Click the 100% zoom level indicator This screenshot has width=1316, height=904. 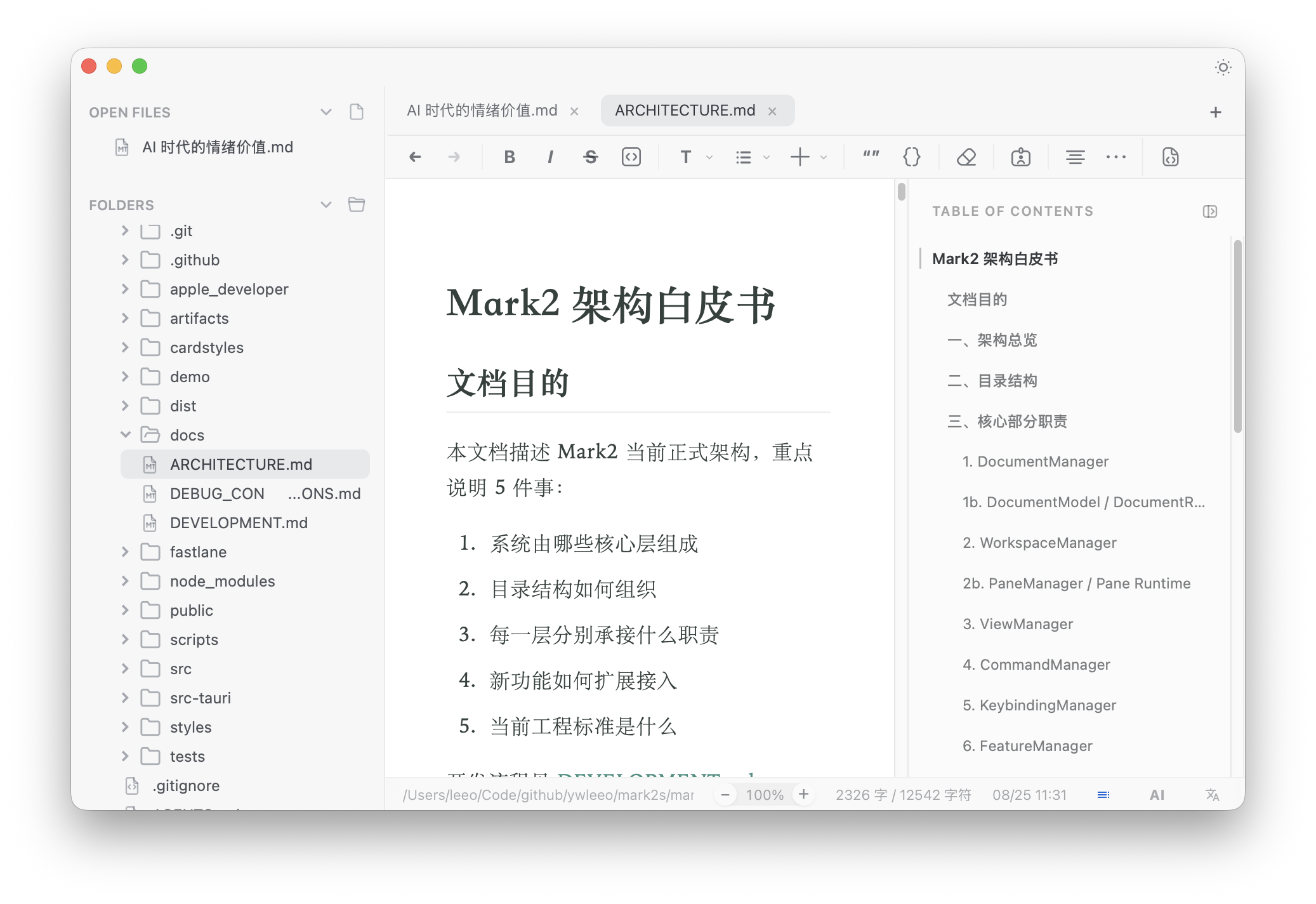click(x=765, y=795)
